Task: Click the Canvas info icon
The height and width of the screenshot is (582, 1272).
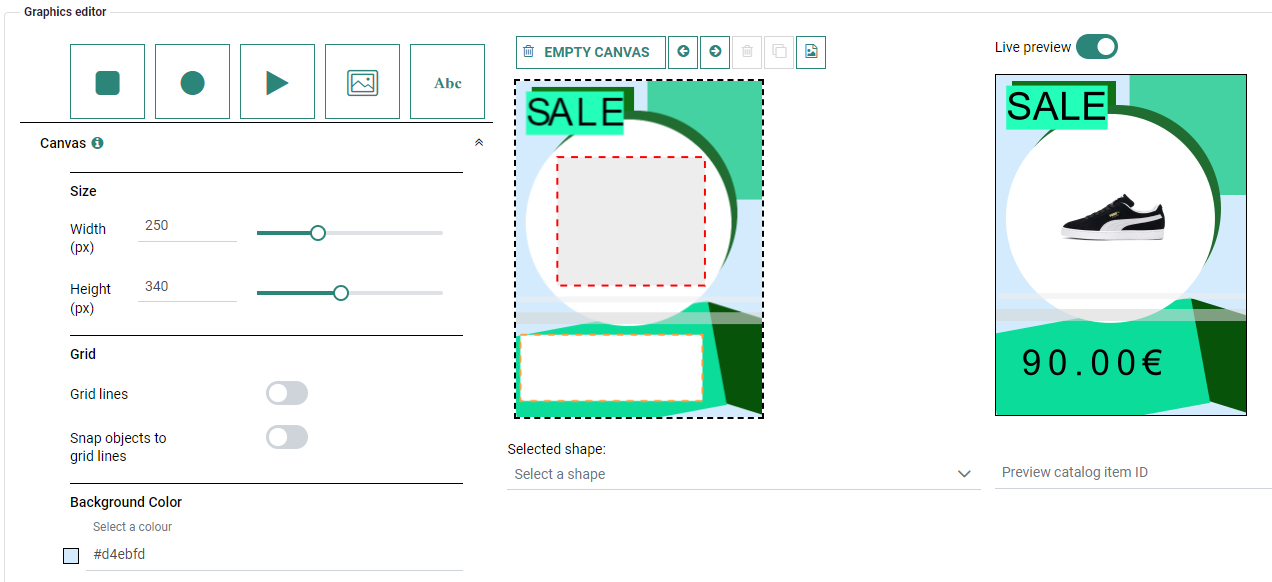Action: pos(97,143)
